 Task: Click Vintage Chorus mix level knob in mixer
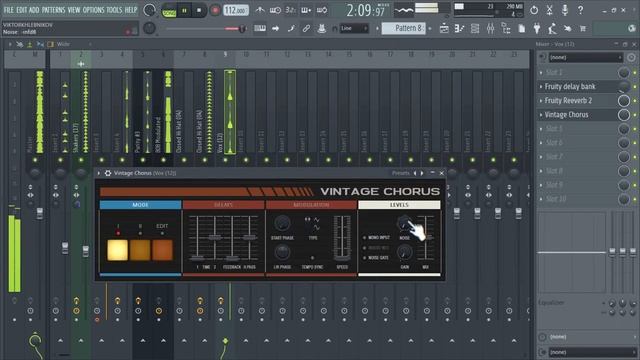coord(624,115)
